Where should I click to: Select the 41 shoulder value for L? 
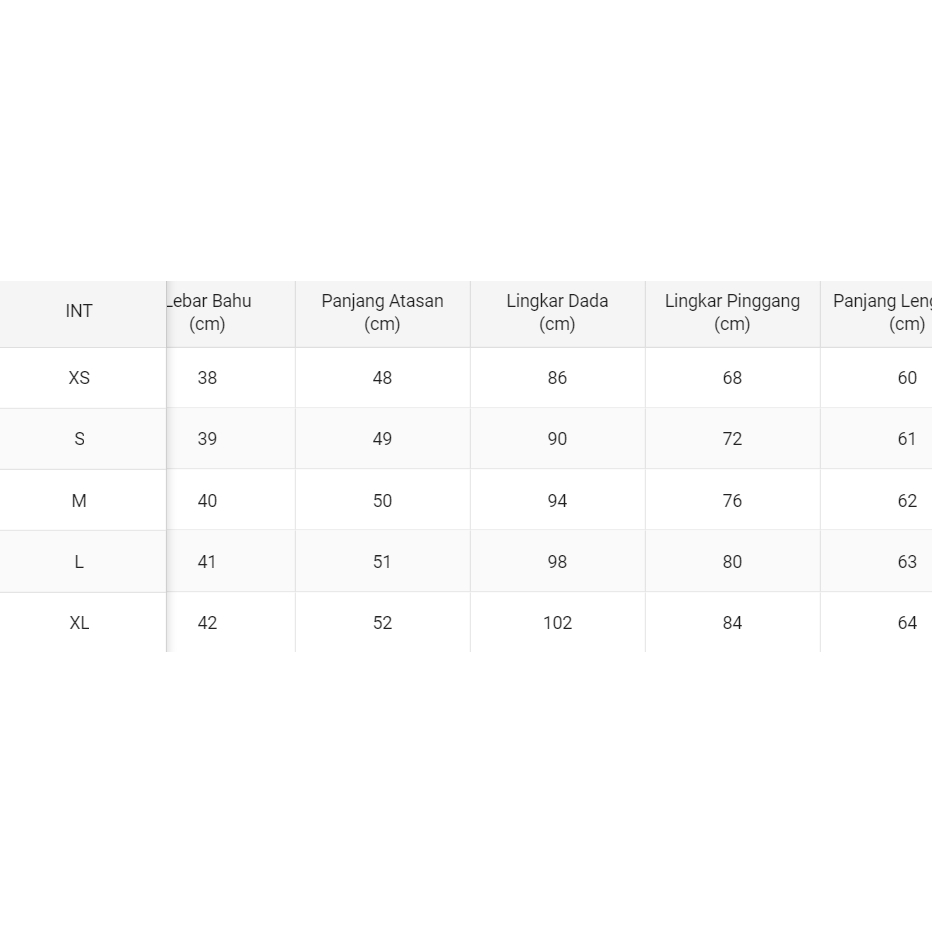coord(207,562)
